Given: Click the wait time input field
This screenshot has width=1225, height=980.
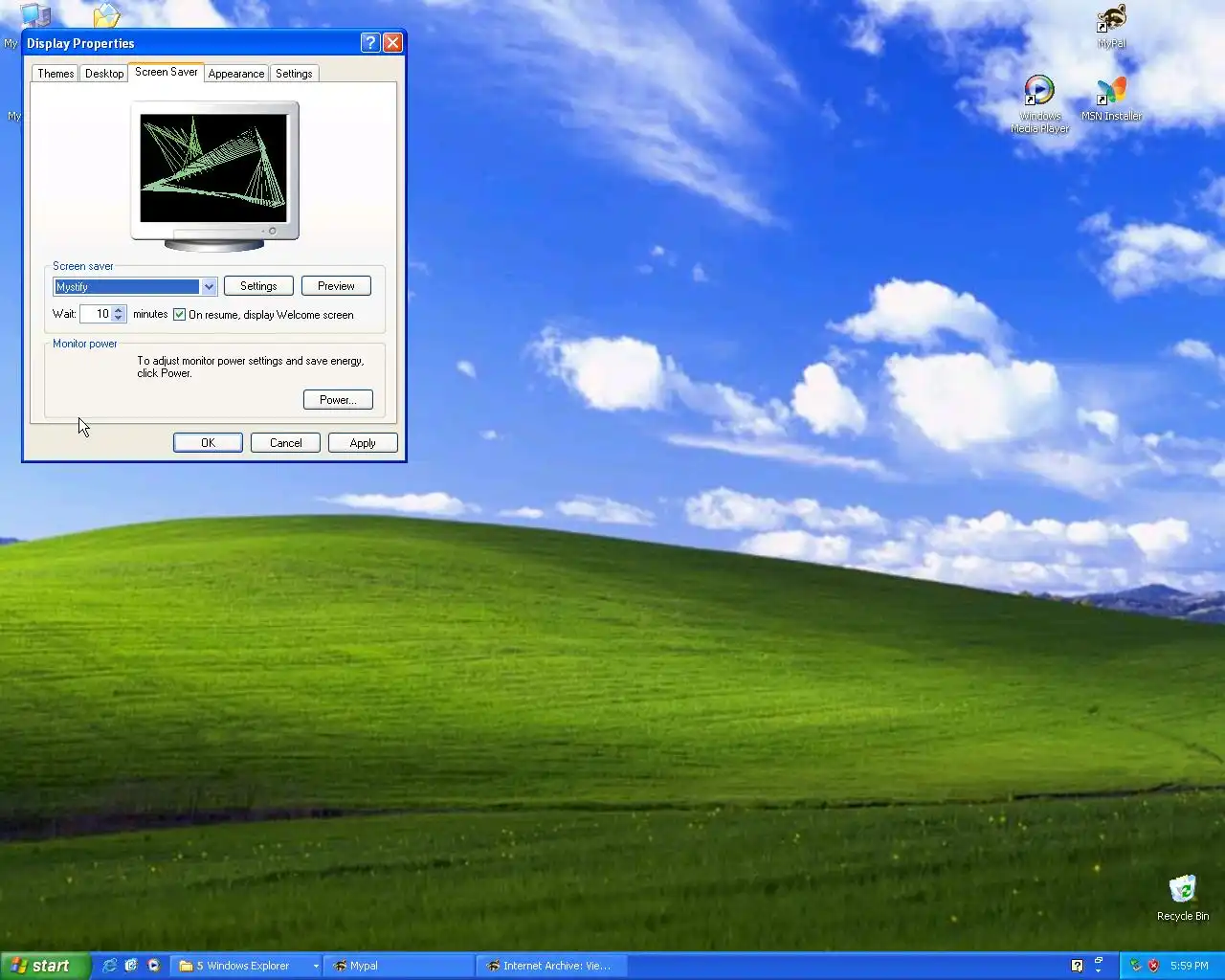Looking at the screenshot, I should tap(97, 314).
